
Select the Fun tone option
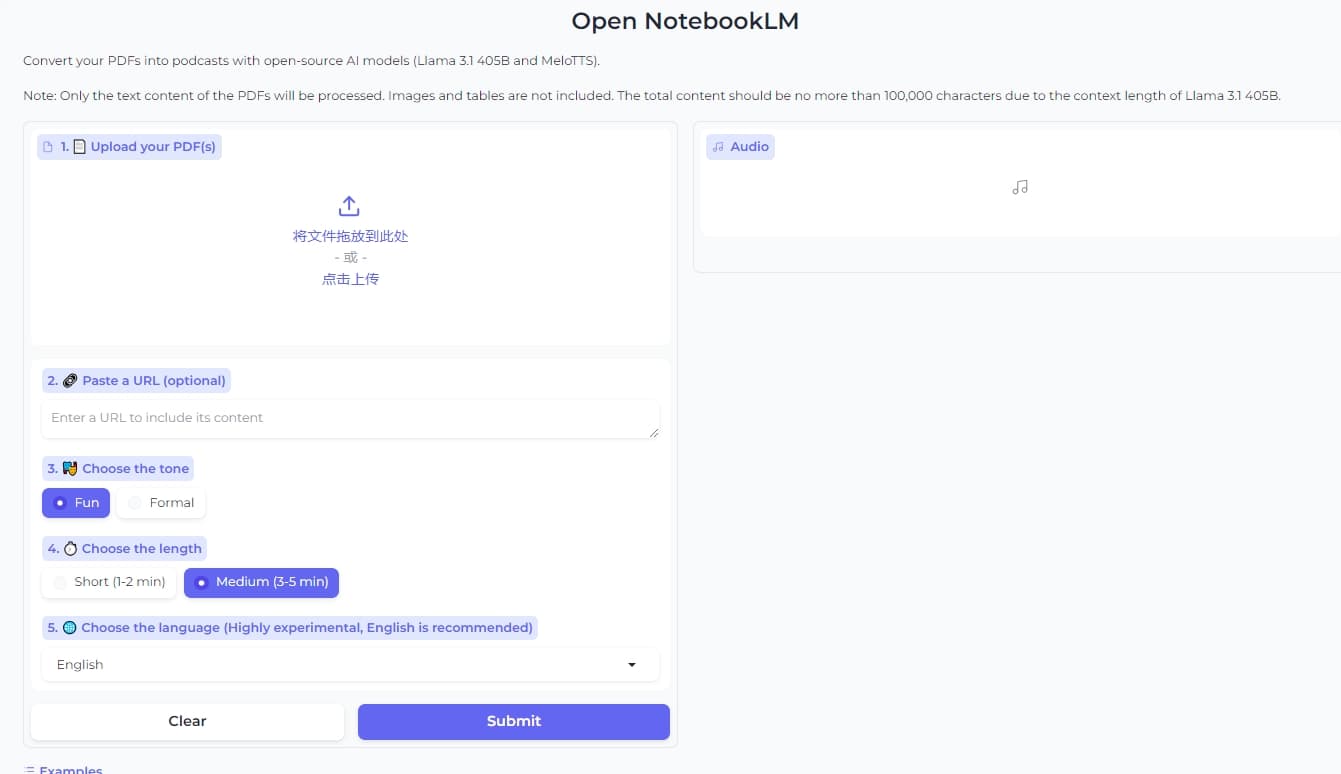[x=76, y=503]
